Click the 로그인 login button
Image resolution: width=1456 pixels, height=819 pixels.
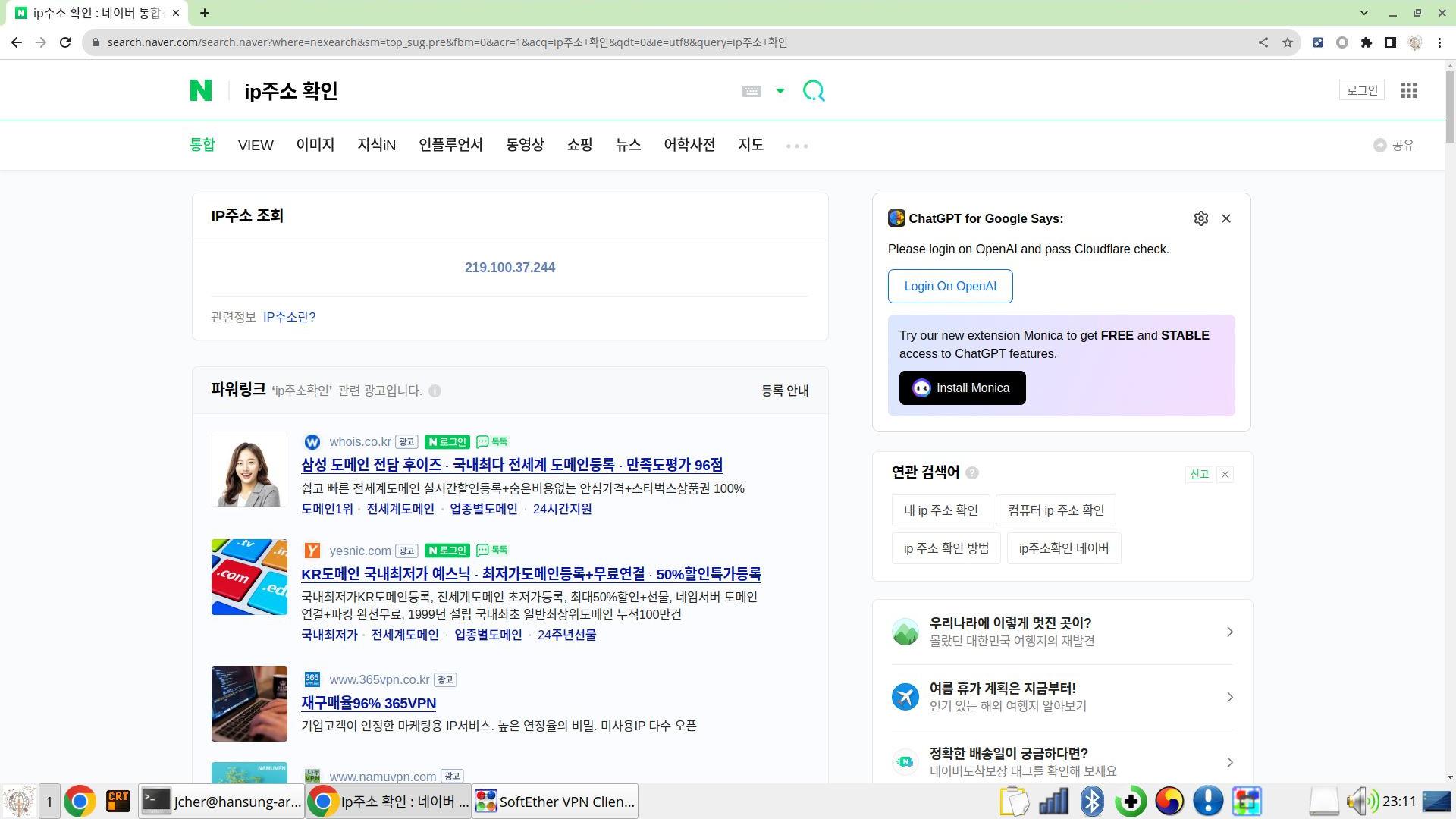coord(1362,90)
